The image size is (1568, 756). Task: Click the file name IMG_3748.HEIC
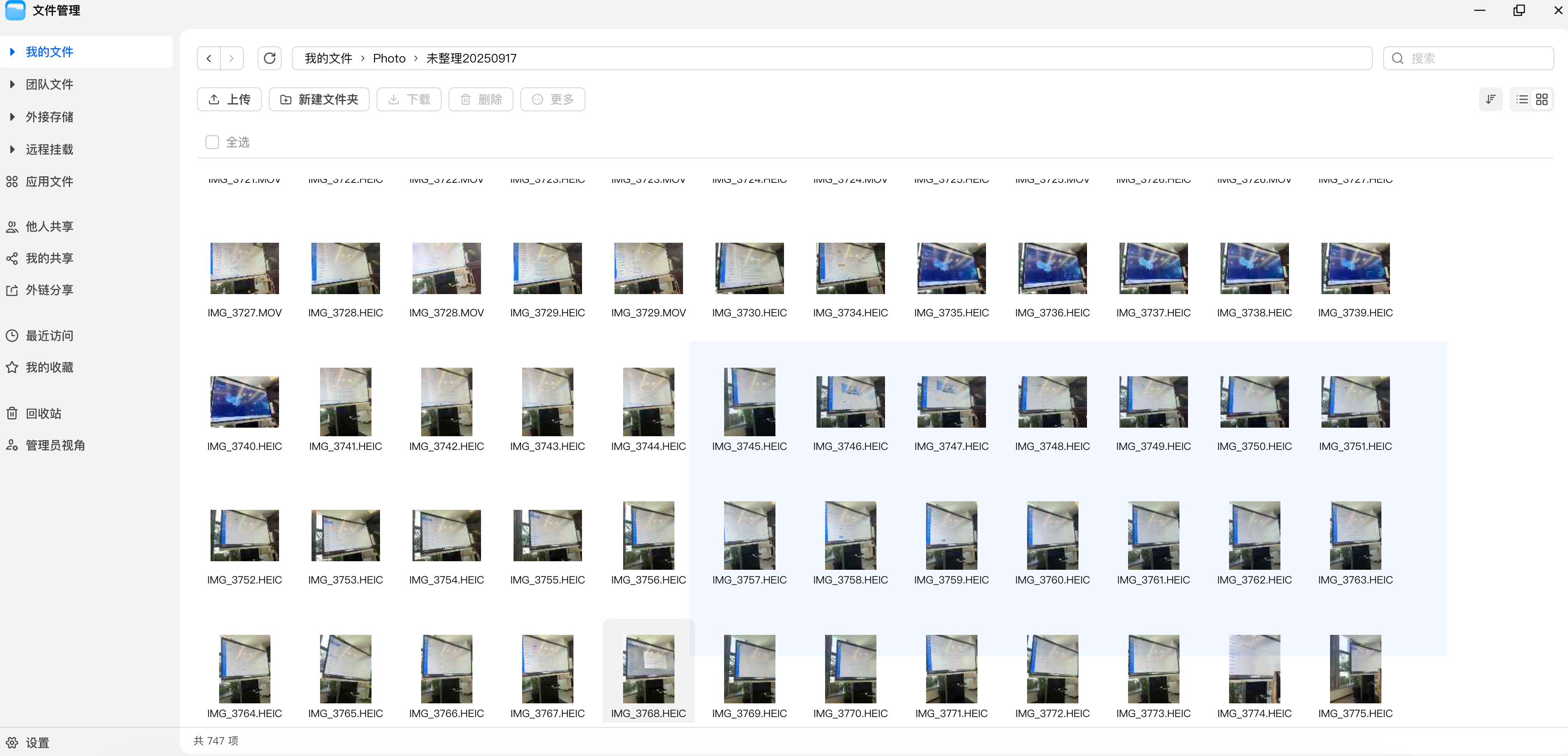tap(1052, 446)
